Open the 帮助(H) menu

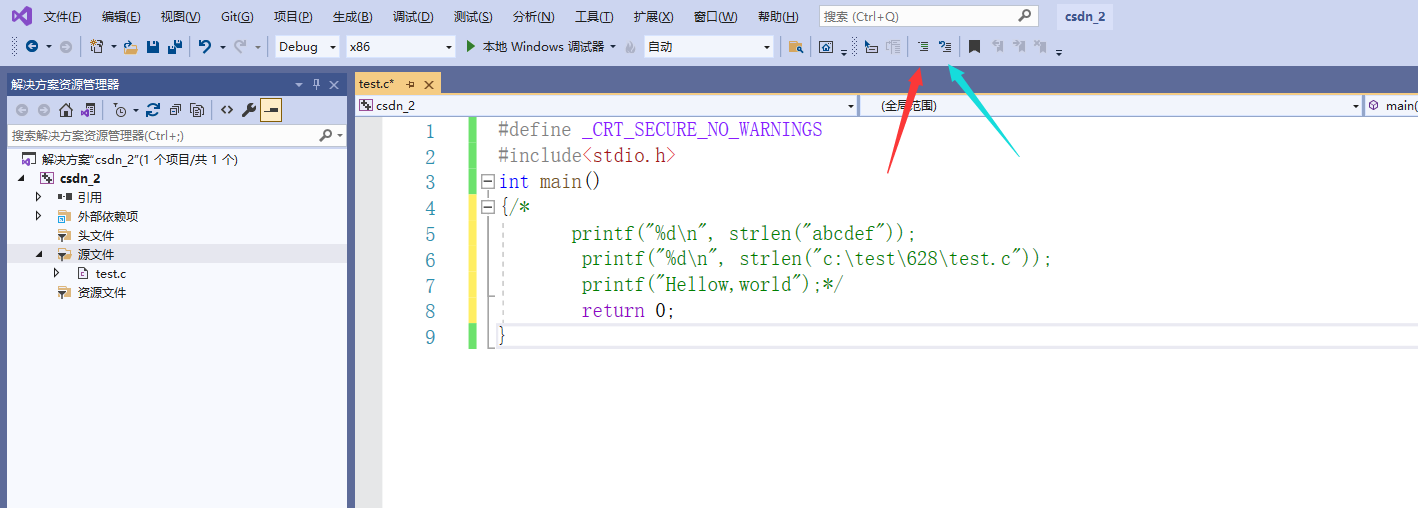coord(778,17)
